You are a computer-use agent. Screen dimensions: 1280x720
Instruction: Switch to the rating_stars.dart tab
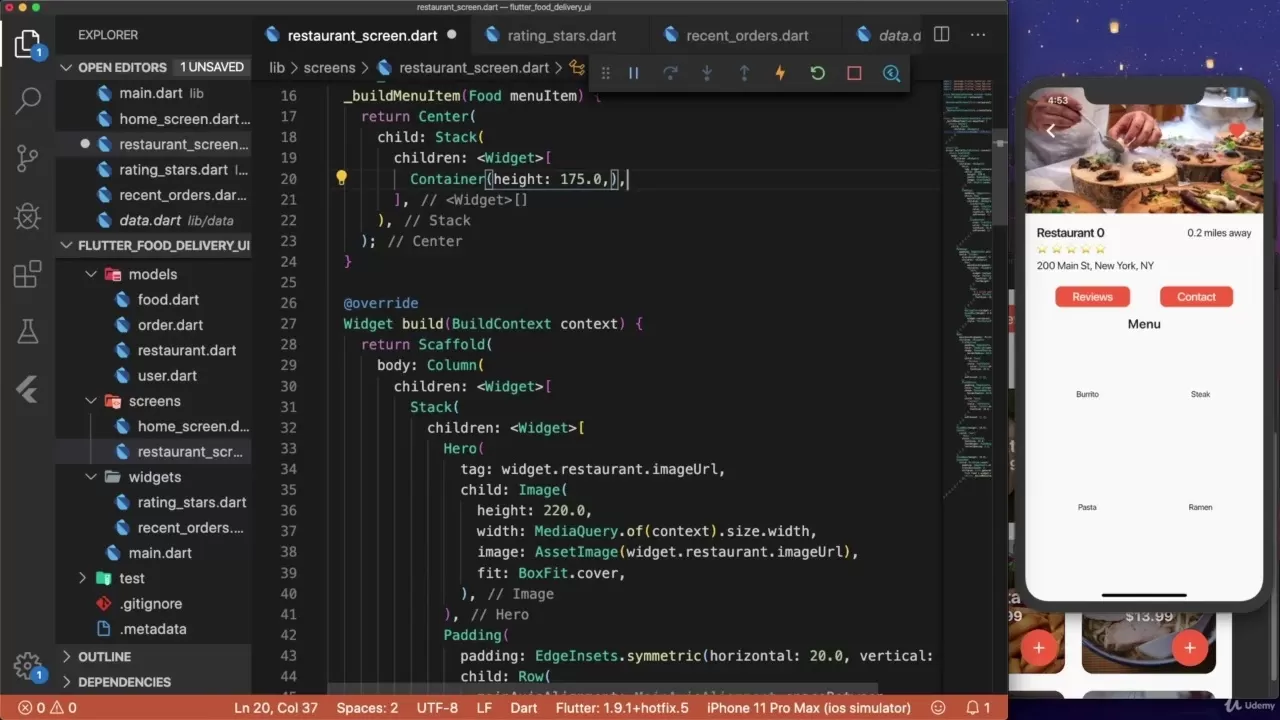[x=561, y=35]
